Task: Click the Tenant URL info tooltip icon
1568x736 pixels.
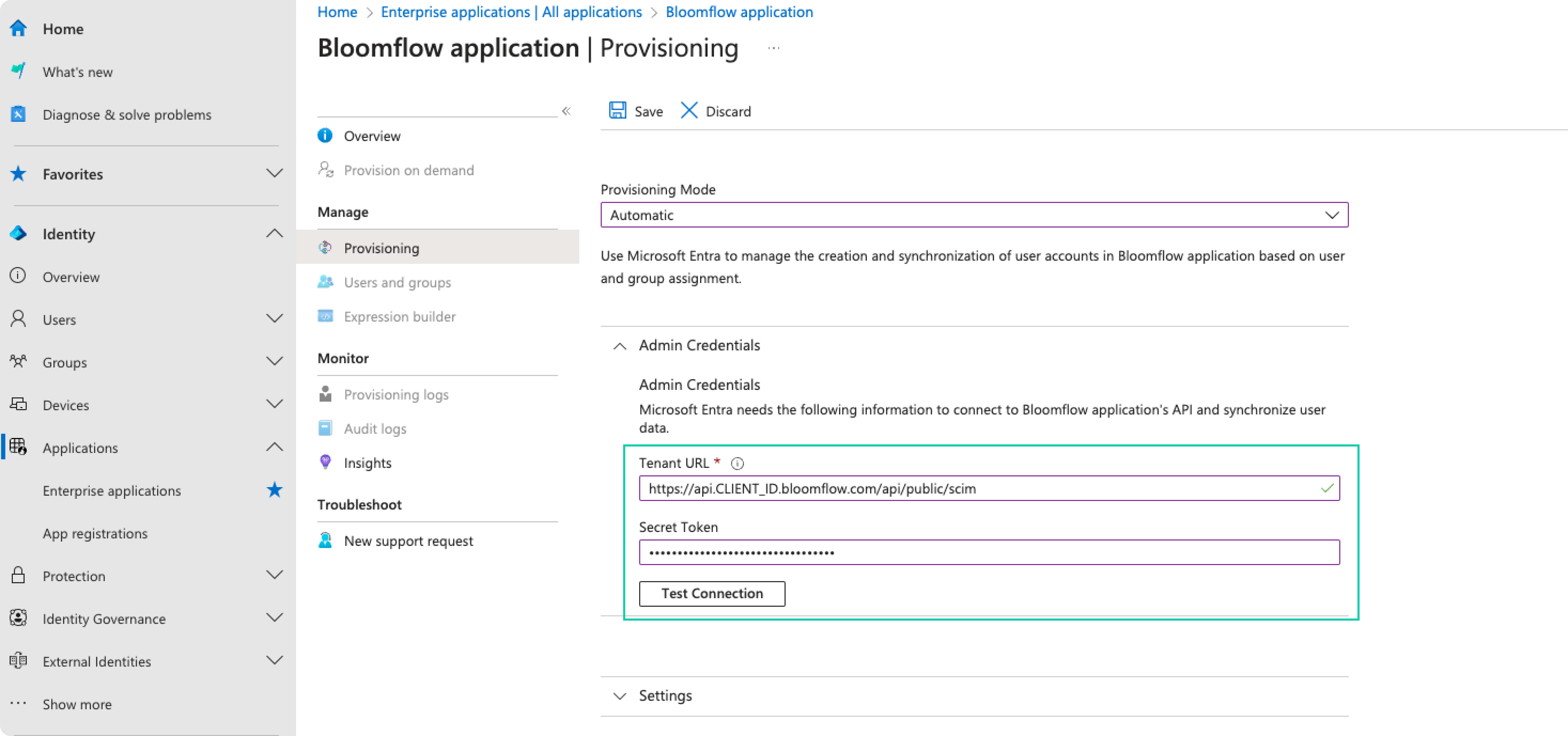Action: tap(737, 464)
